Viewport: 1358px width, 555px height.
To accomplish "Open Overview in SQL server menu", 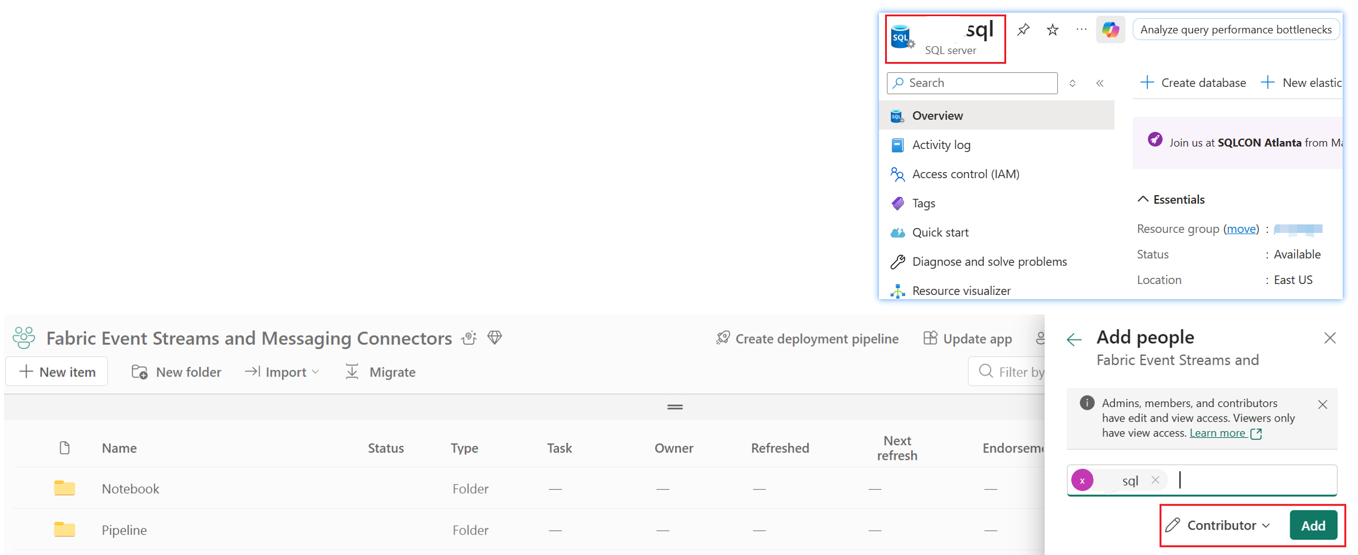I will (997, 116).
